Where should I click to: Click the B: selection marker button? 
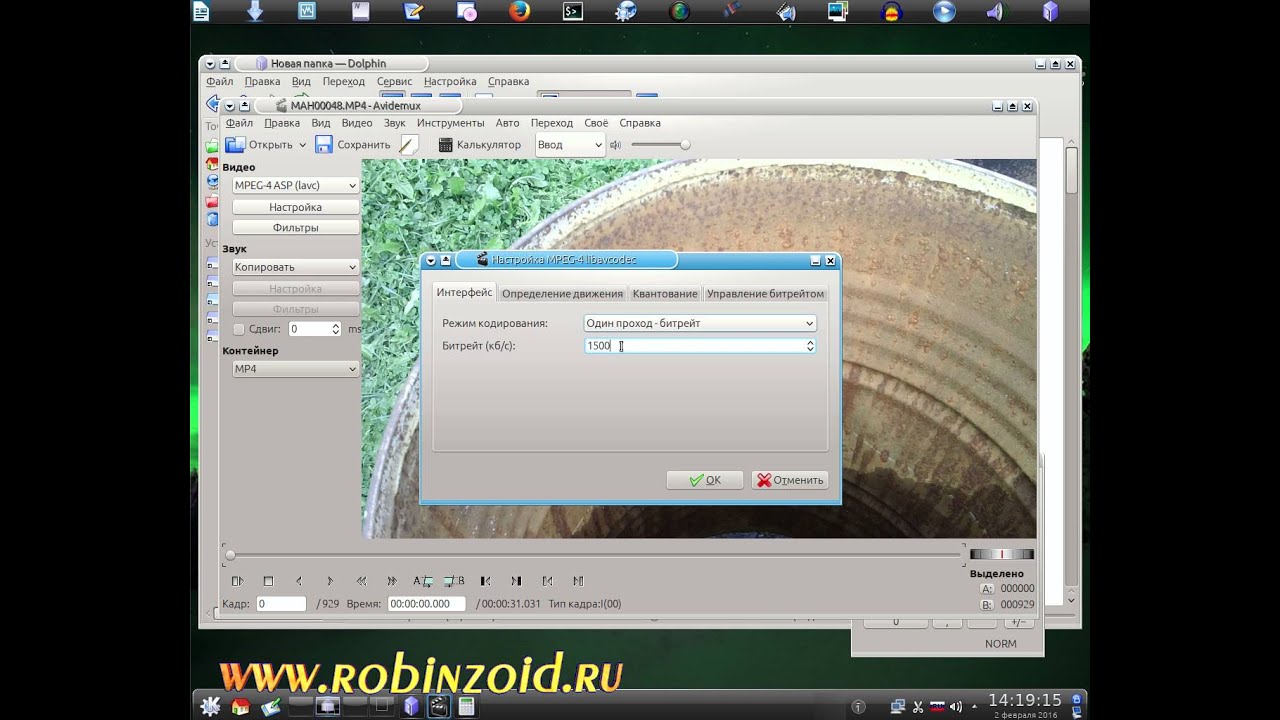[x=987, y=605]
